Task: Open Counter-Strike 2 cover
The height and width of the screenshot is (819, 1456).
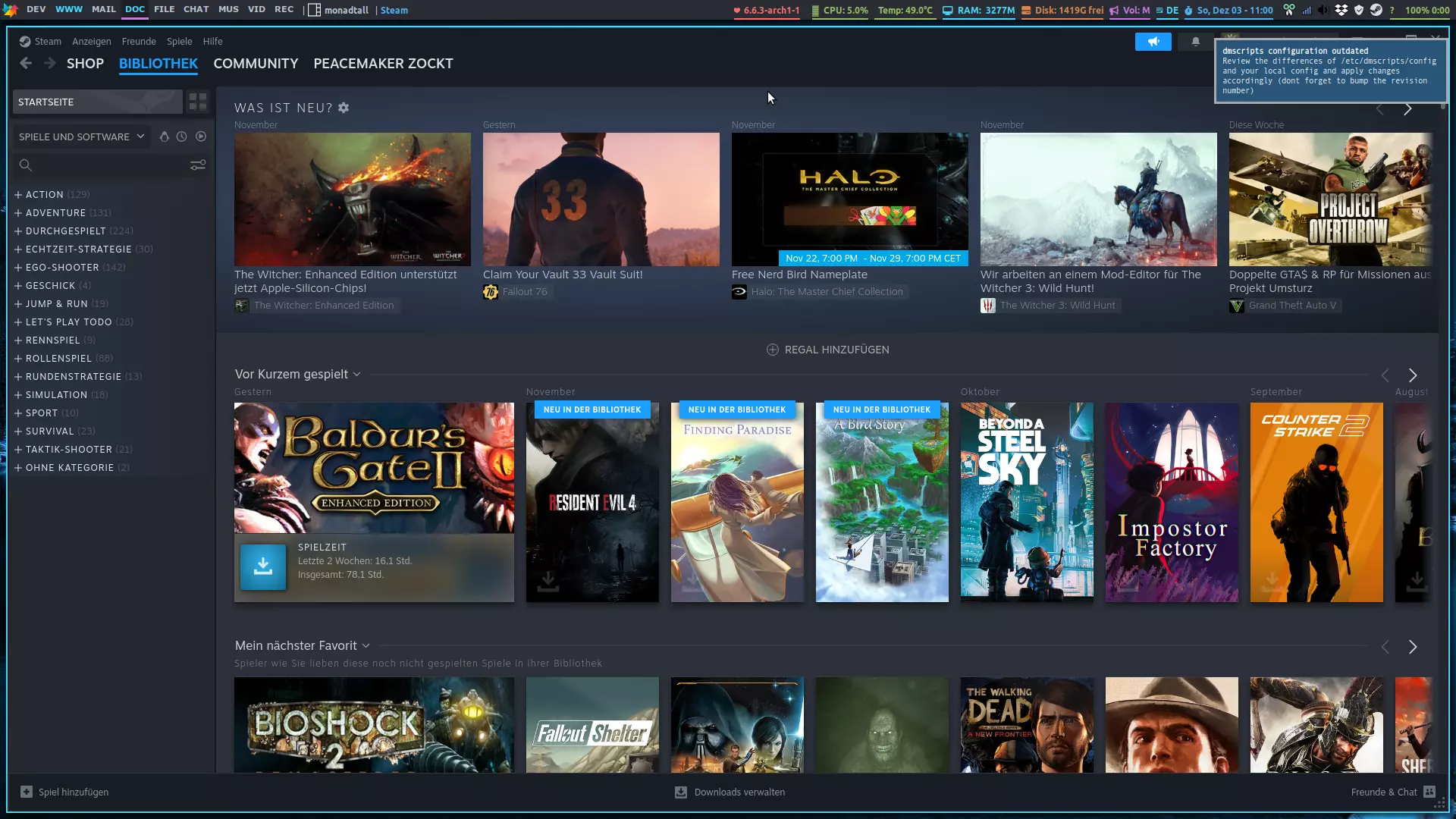Action: (x=1316, y=502)
